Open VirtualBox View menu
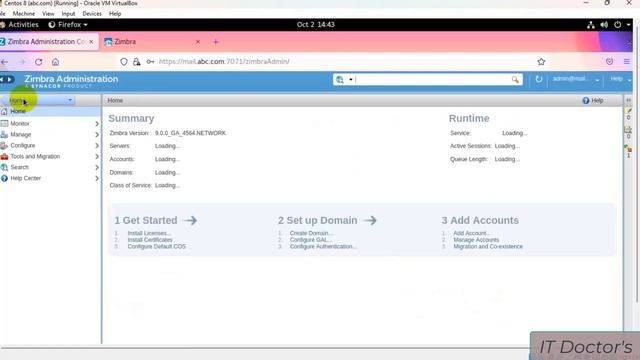This screenshot has height=360, width=640. click(x=48, y=13)
